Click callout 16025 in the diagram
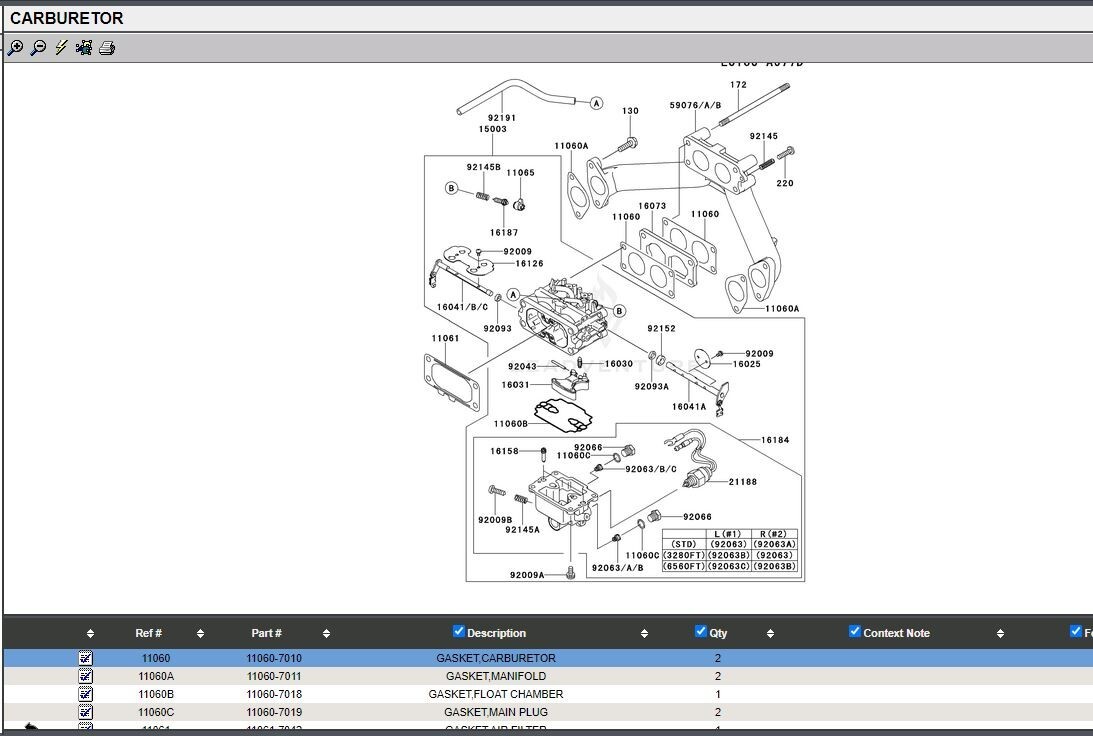1093x736 pixels. click(x=747, y=364)
